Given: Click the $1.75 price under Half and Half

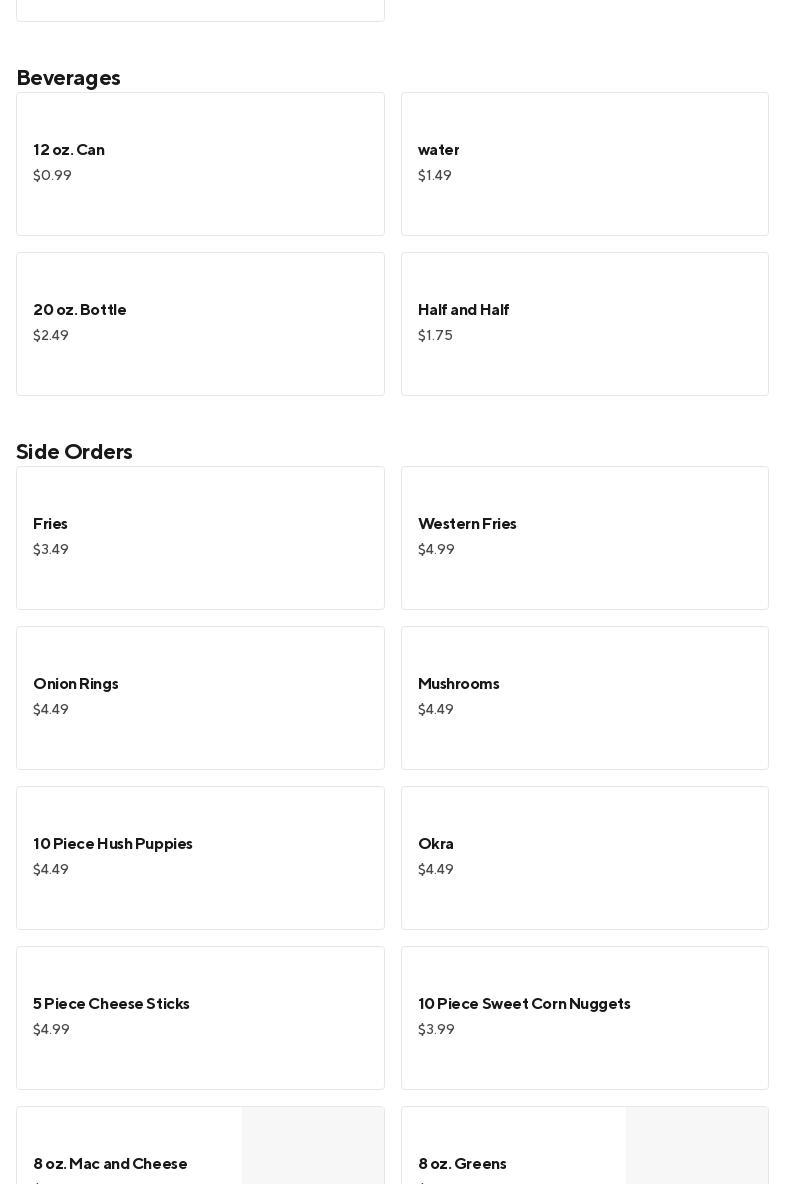Looking at the screenshot, I should pyautogui.click(x=435, y=336).
